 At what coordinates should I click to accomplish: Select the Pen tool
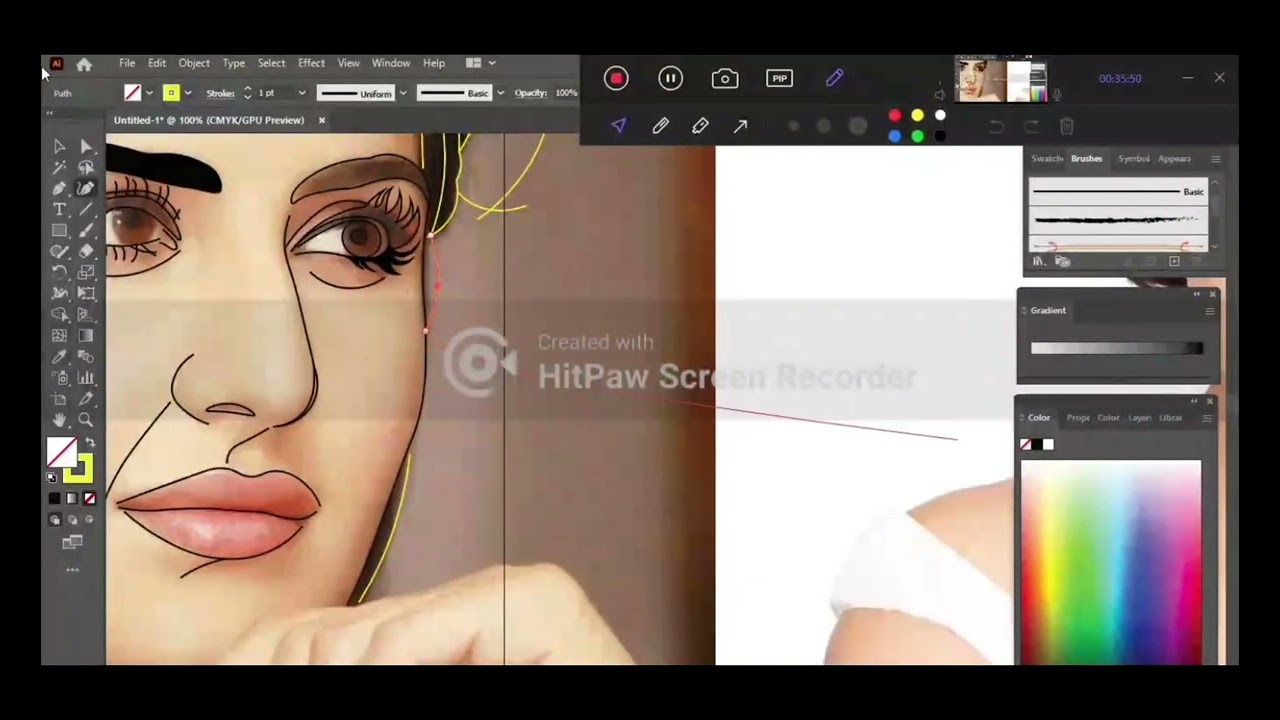(59, 188)
